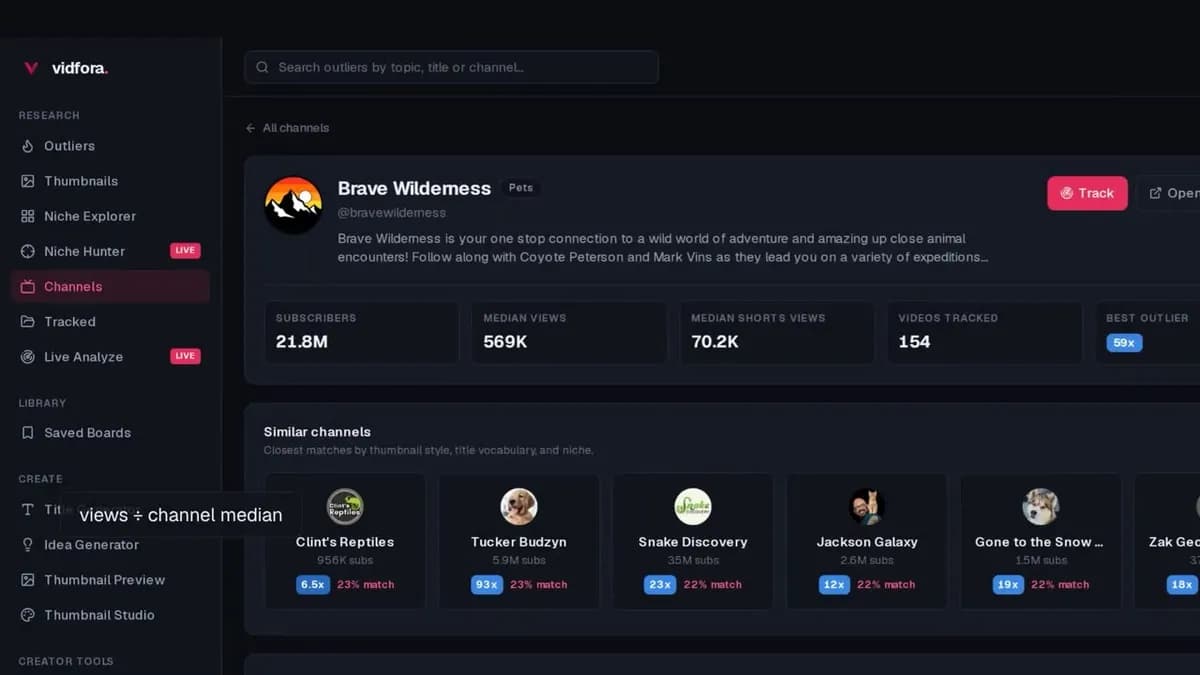Viewport: 1200px width, 675px height.
Task: Click the 93x badge on Tucker Budzyn
Action: (487, 584)
